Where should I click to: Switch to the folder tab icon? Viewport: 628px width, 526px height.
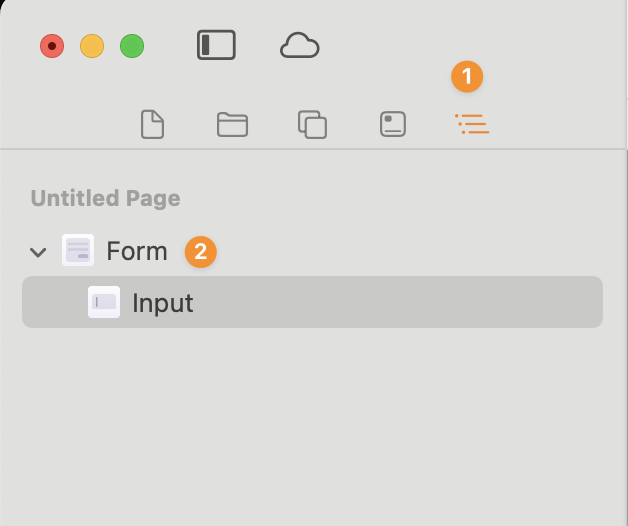pos(232,125)
